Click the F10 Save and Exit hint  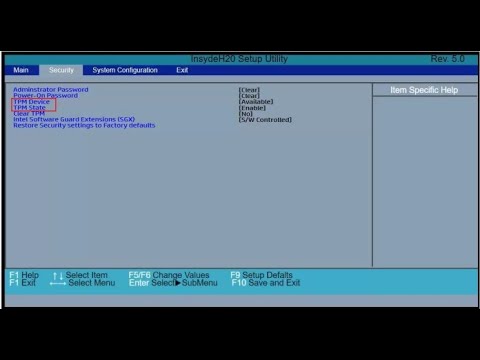coord(266,283)
